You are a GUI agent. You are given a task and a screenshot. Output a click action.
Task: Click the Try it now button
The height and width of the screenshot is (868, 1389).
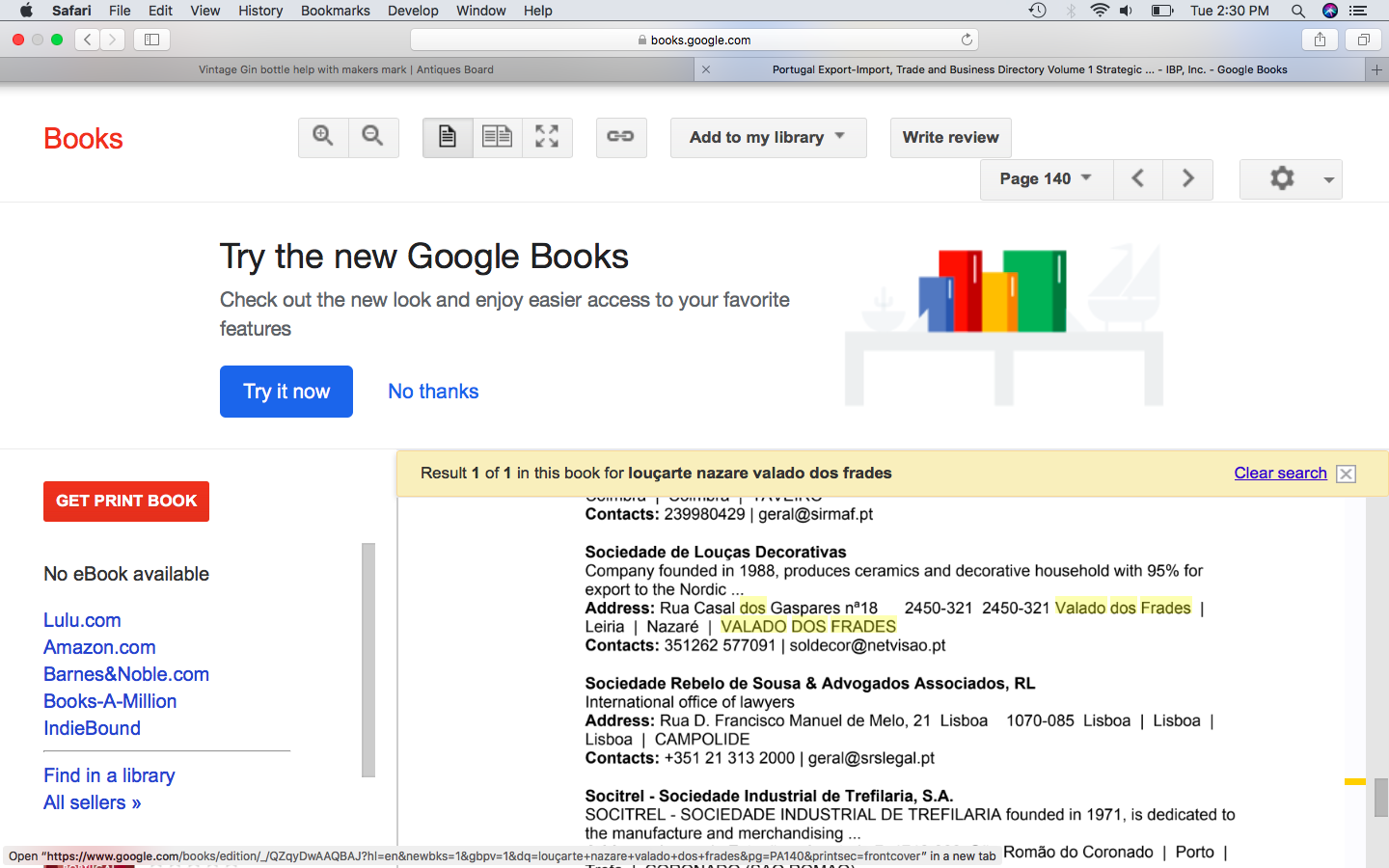coord(286,392)
